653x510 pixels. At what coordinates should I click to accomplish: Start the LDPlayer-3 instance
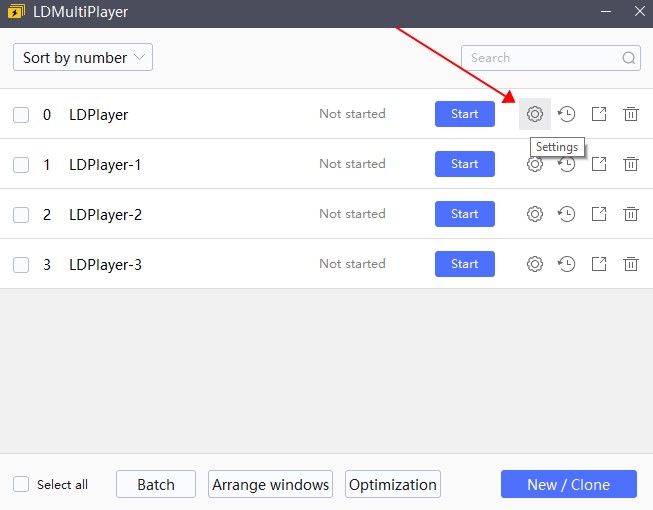point(465,264)
